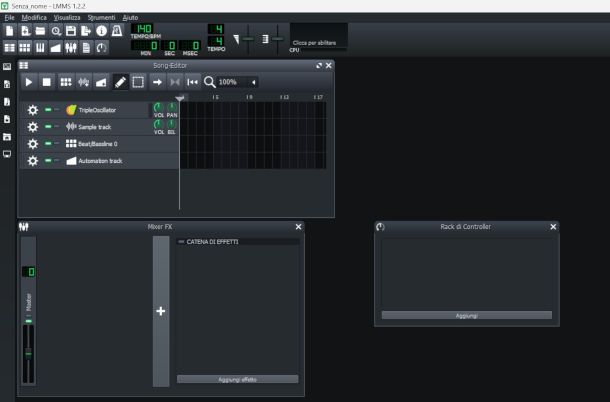This screenshot has height=402, width=610.
Task: Open the Strumenti menu
Action: pos(101,18)
